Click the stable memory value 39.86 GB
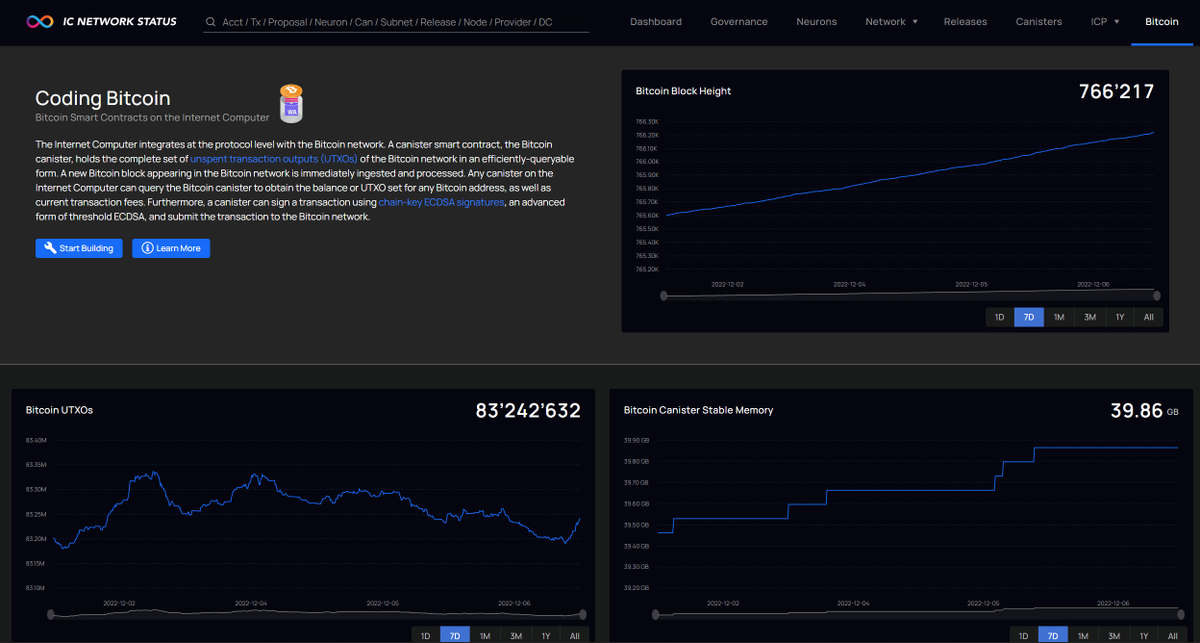 [x=1145, y=411]
